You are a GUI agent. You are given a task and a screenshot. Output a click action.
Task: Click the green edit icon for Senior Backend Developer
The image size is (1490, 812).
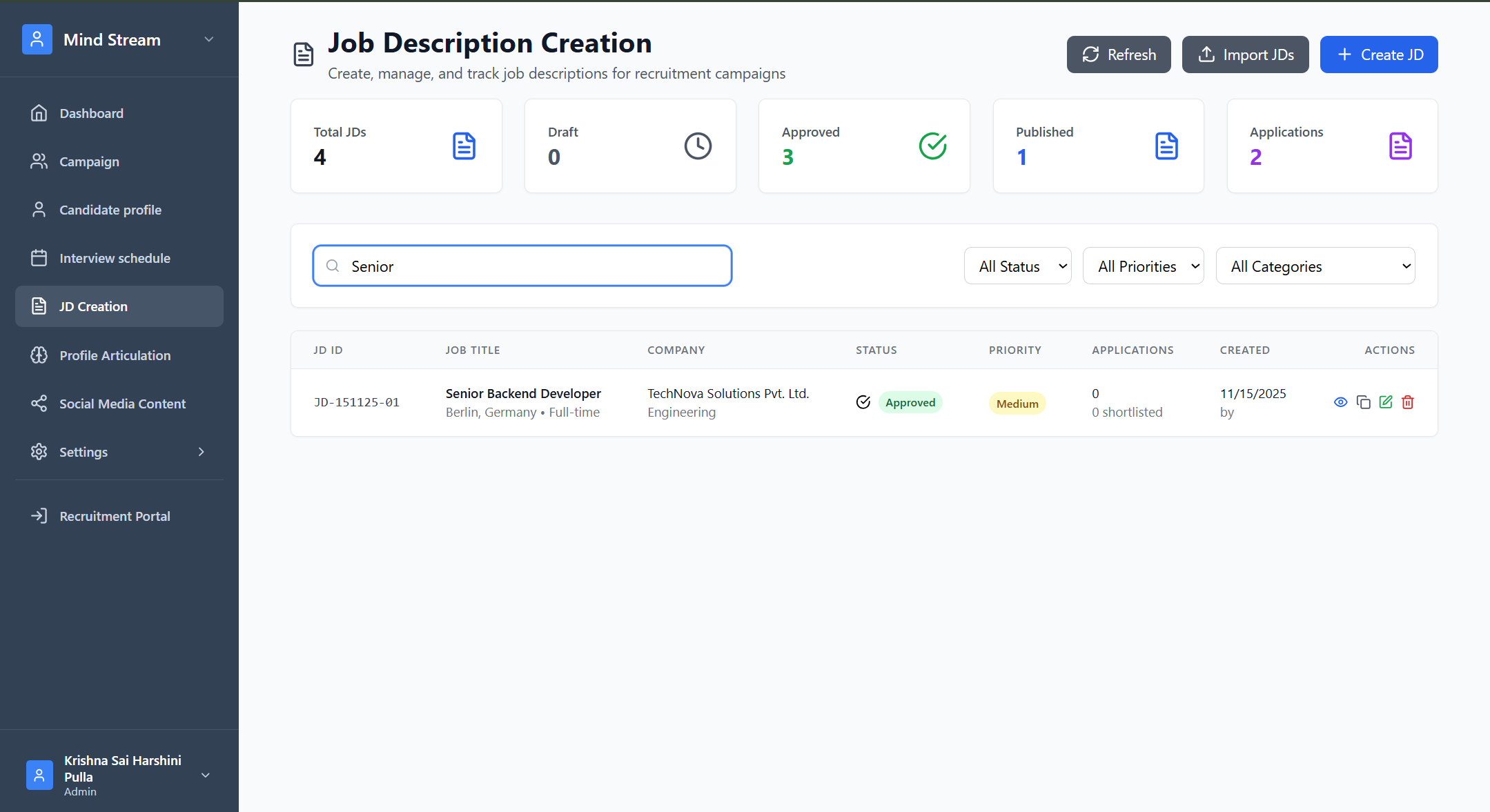point(1386,402)
